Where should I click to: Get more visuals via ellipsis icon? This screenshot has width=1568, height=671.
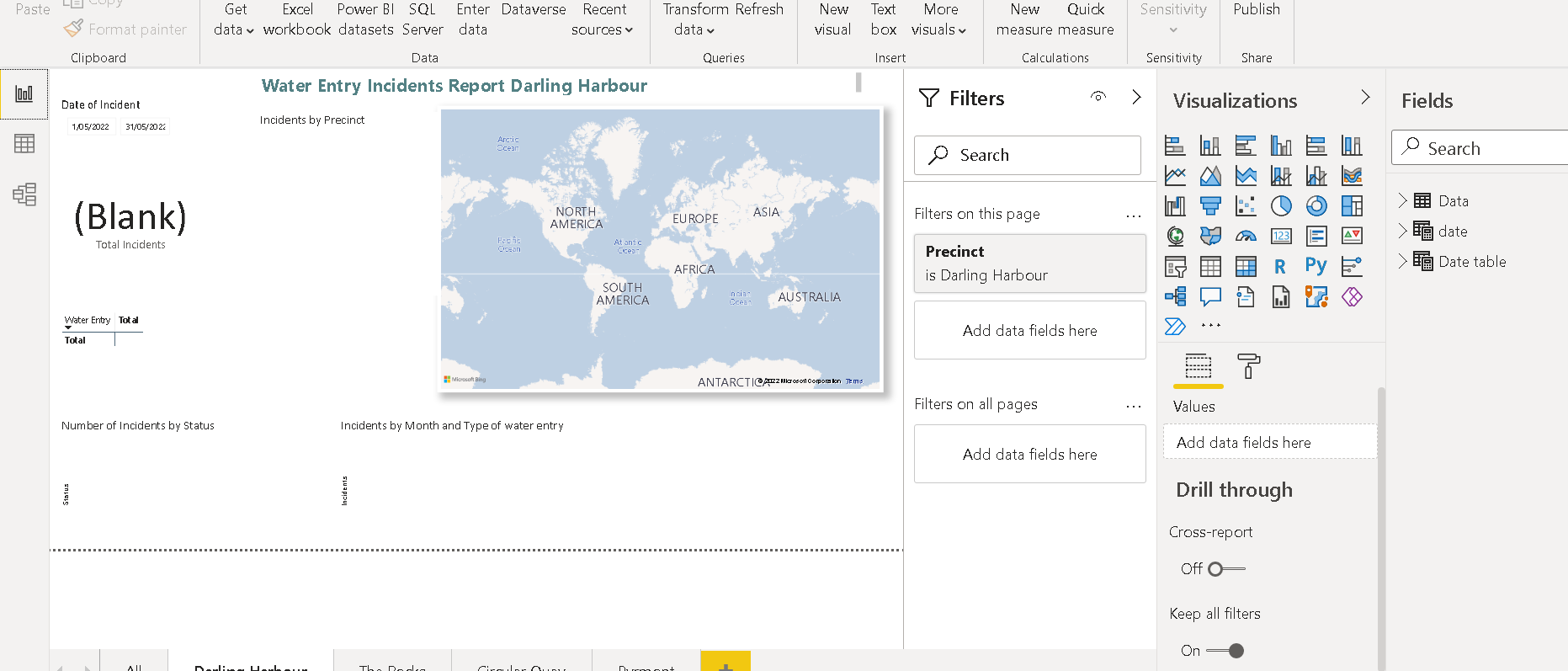(x=1210, y=326)
